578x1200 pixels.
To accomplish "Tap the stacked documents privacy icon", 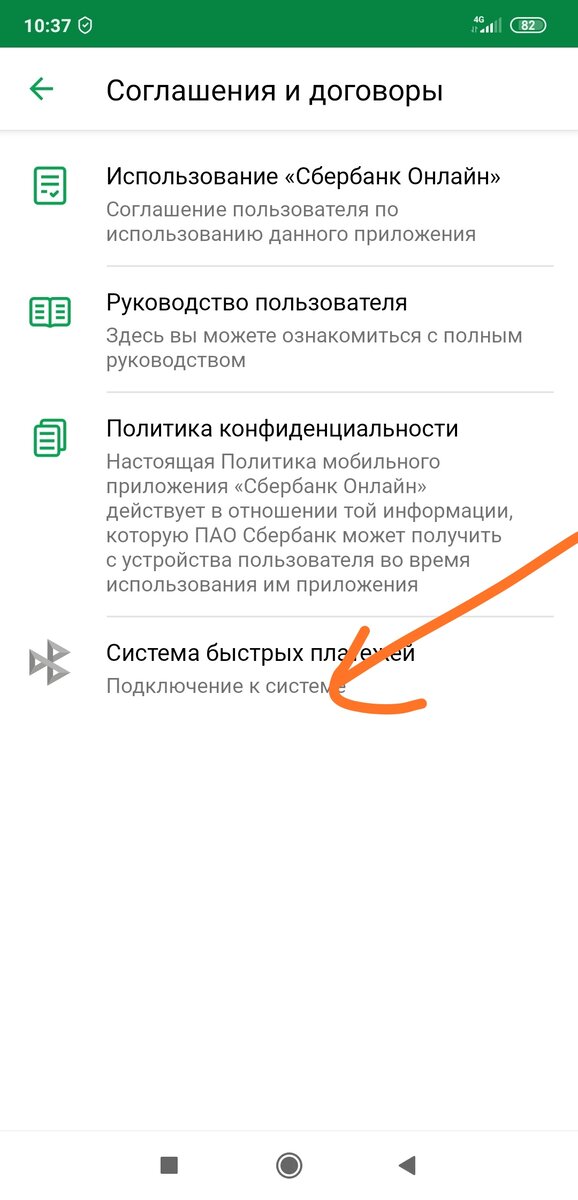I will (50, 437).
